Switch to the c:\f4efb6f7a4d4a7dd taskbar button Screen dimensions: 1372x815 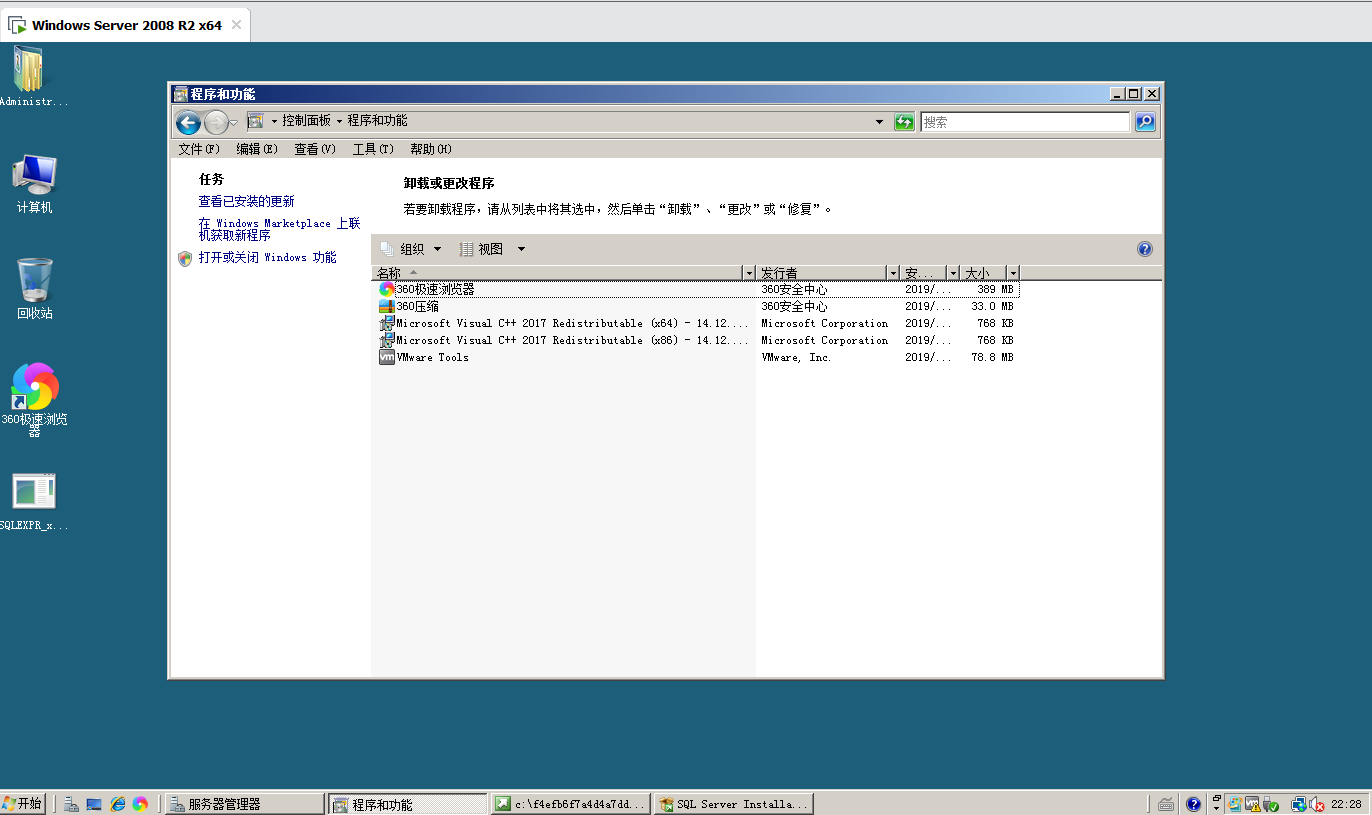coord(571,804)
